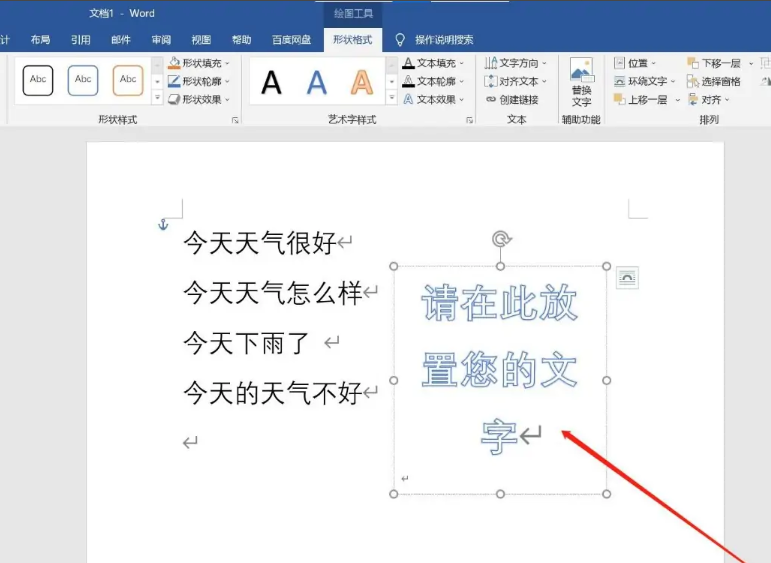771x563 pixels.
Task: Switch to the 帮助 tab
Action: coord(241,40)
